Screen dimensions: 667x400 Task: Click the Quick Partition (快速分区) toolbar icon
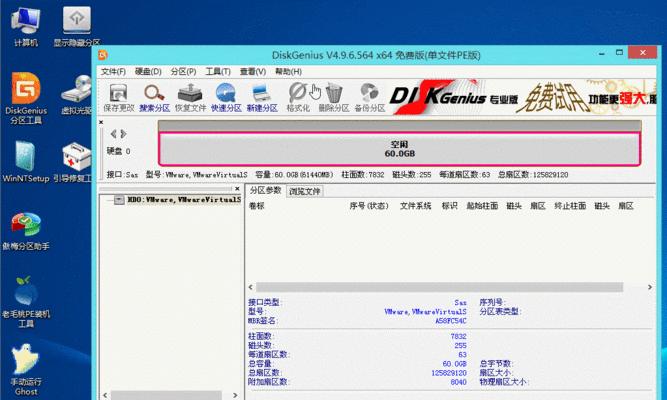(x=226, y=98)
